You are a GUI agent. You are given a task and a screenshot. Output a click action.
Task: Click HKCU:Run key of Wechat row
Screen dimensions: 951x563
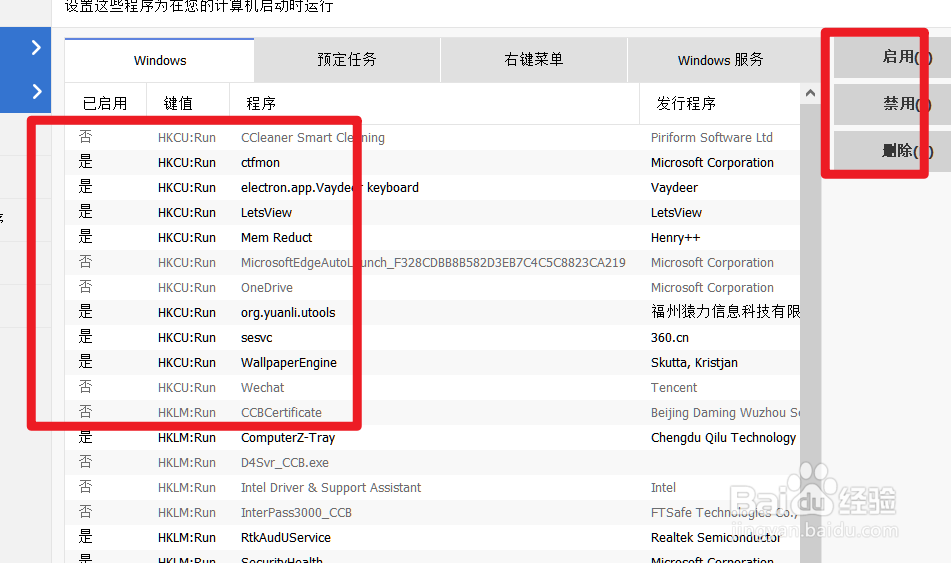pos(187,388)
